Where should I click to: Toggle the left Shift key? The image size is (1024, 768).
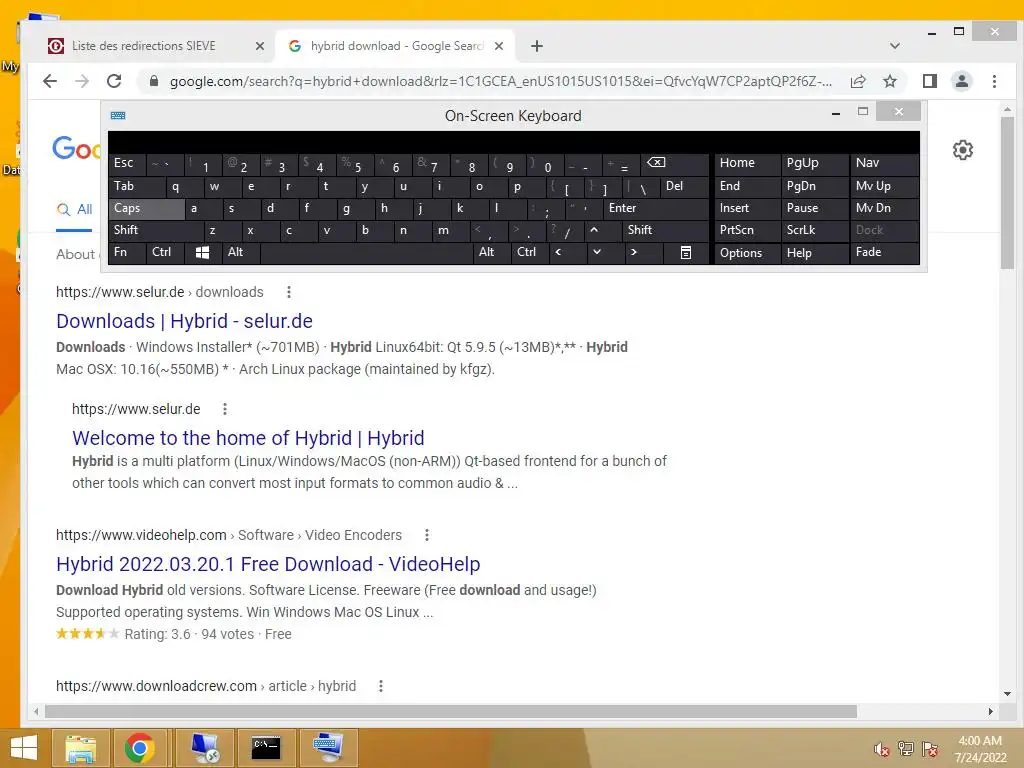click(156, 230)
